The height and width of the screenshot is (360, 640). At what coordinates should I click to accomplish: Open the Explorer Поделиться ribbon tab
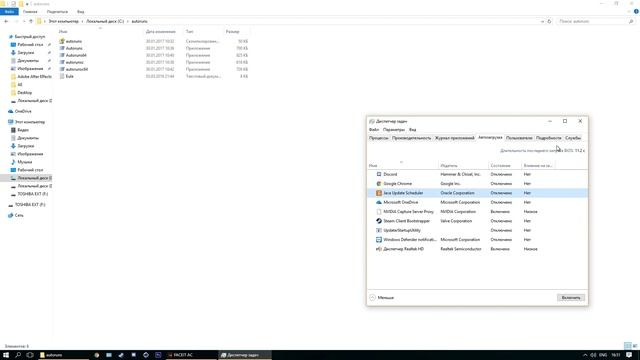(x=57, y=11)
